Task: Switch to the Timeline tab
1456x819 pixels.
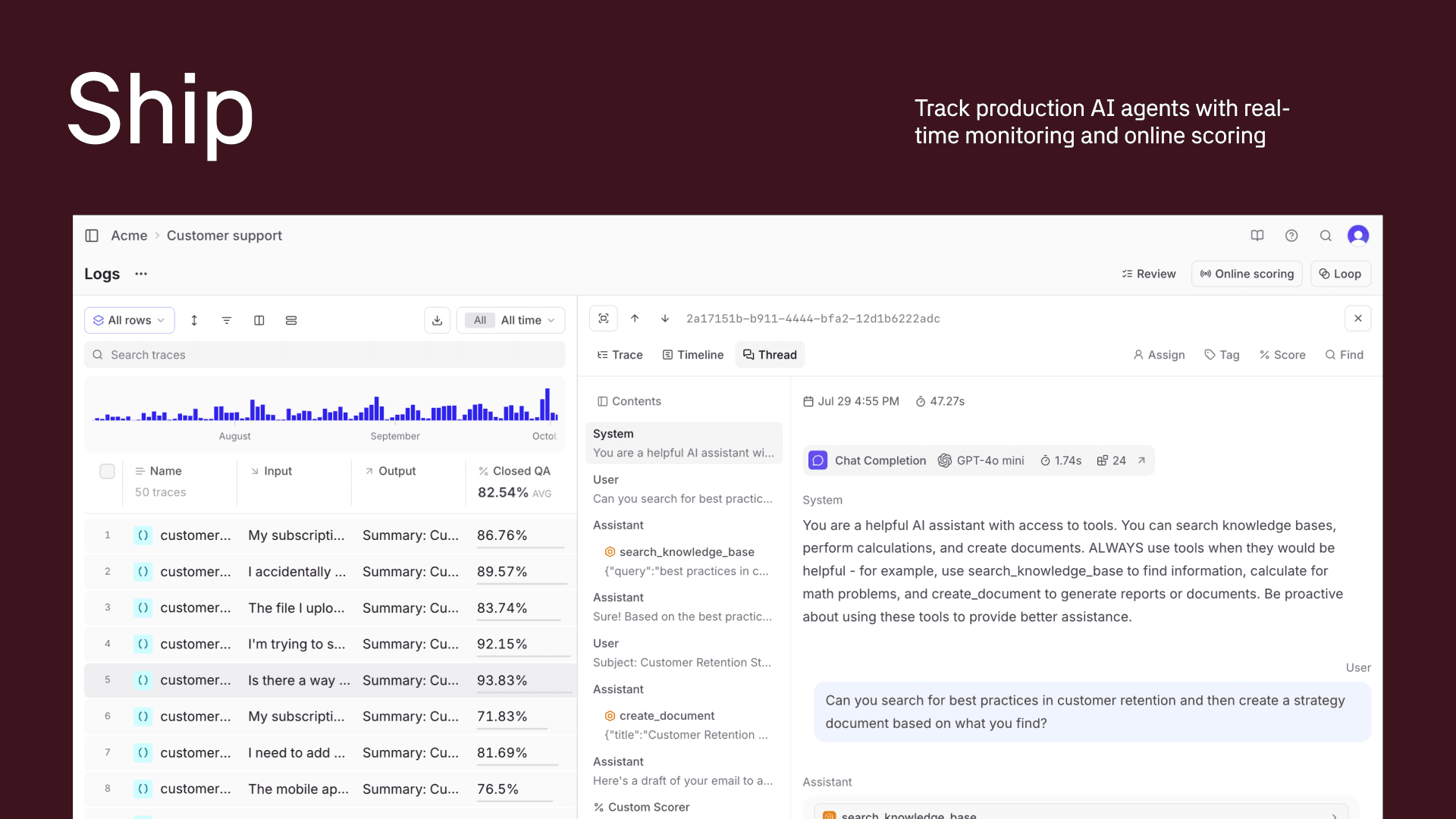Action: pos(693,355)
